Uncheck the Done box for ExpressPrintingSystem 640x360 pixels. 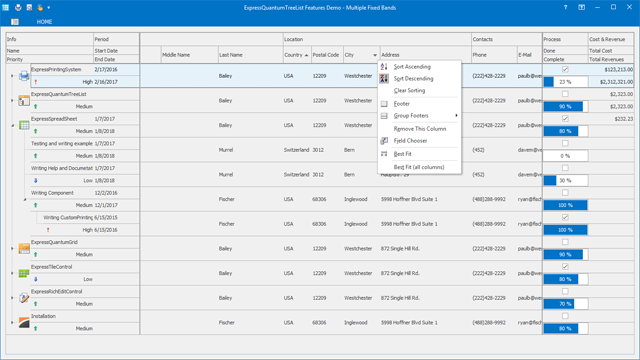tap(565, 69)
